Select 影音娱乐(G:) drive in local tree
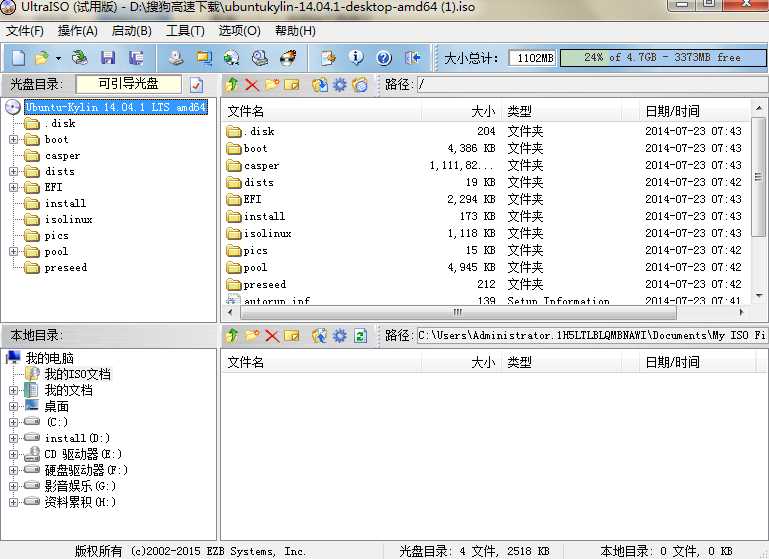The height and width of the screenshot is (559, 769). tap(80, 486)
